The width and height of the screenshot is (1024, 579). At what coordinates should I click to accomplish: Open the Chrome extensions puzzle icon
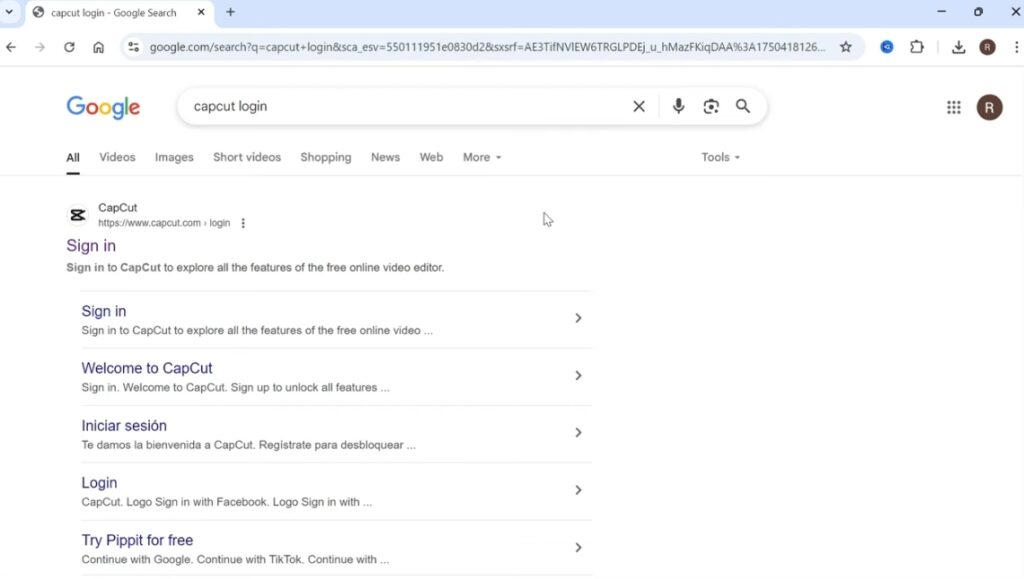(917, 47)
